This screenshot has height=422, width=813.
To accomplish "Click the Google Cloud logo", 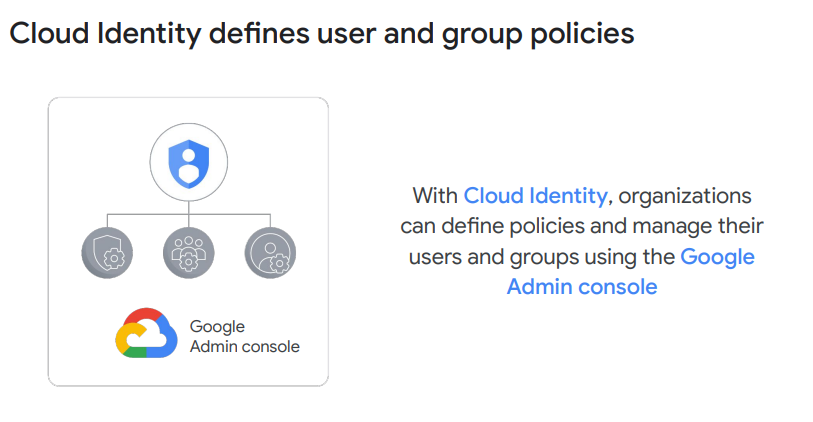I will pos(146,334).
